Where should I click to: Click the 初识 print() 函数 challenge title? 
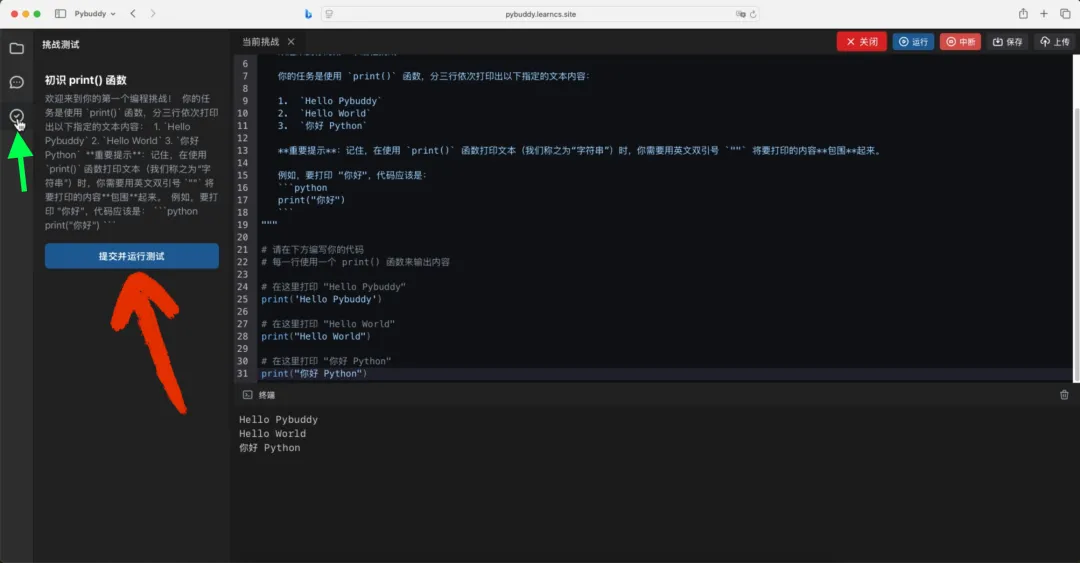85,80
